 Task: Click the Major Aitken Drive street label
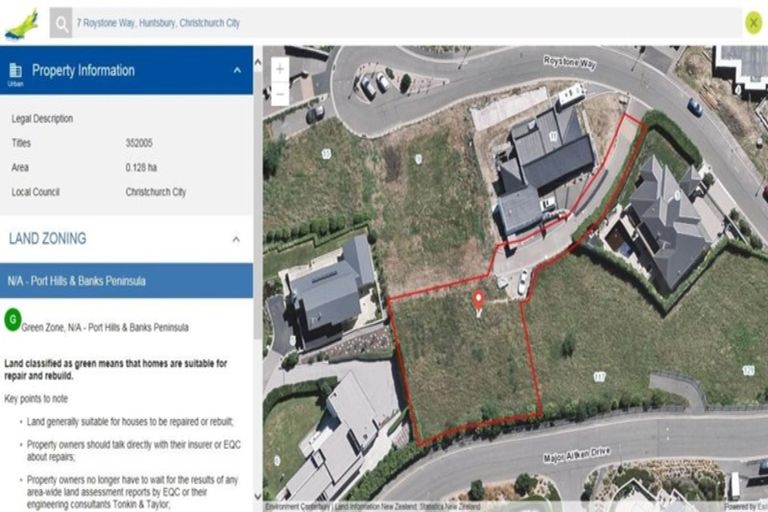[576, 455]
